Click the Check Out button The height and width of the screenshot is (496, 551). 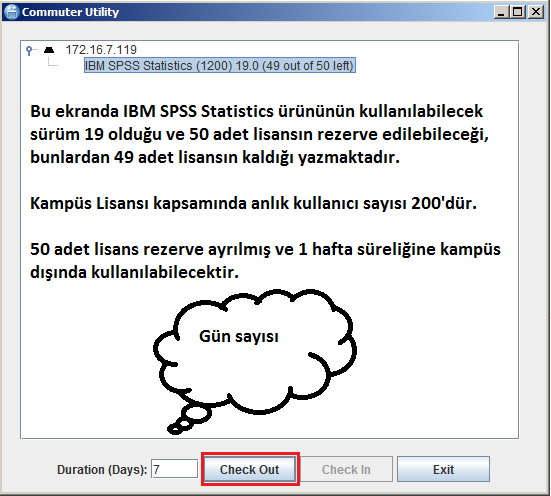250,469
